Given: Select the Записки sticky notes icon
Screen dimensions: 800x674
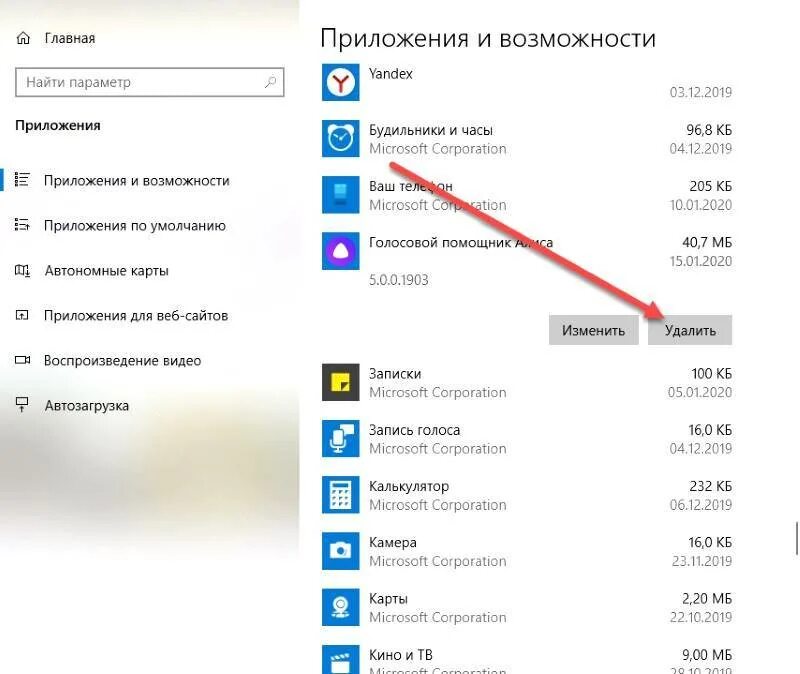Looking at the screenshot, I should pyautogui.click(x=340, y=382).
